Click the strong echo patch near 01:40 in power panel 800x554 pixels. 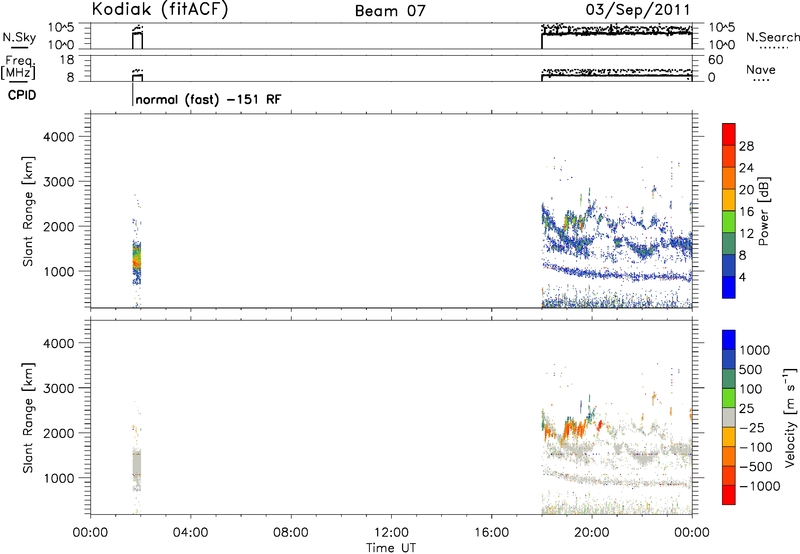click(136, 261)
